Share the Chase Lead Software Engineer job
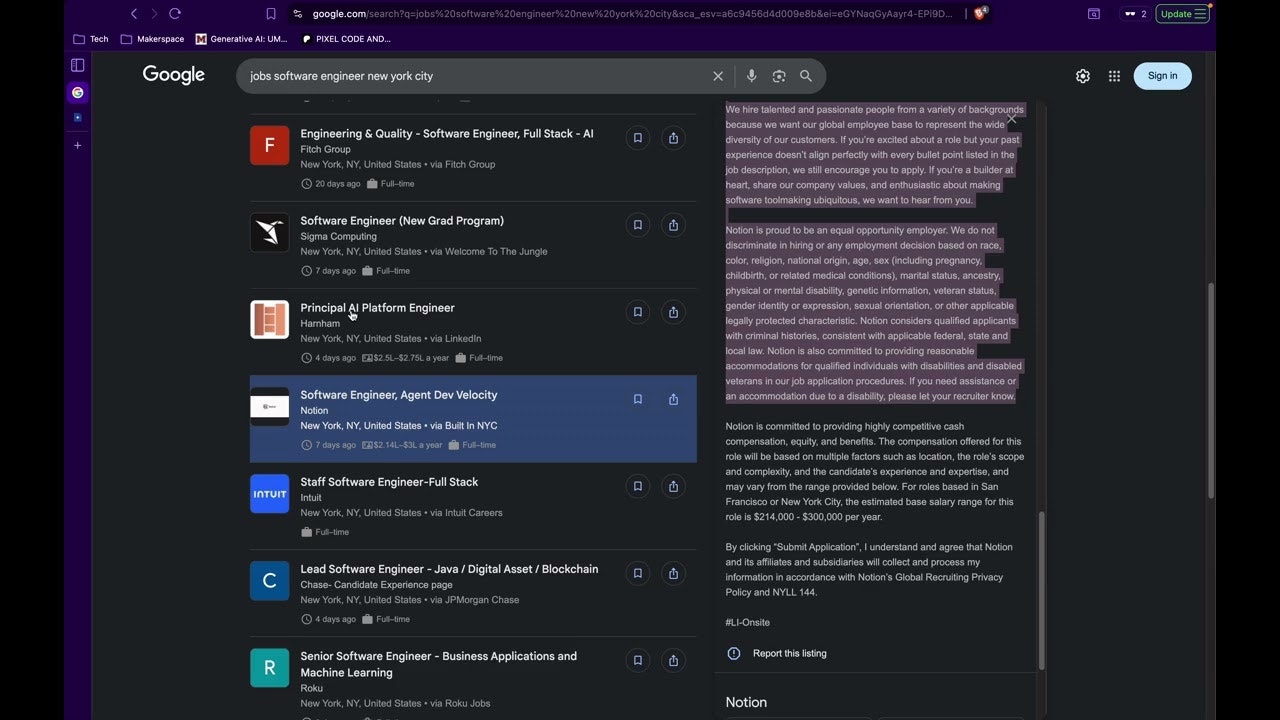This screenshot has width=1280, height=720. (x=673, y=573)
